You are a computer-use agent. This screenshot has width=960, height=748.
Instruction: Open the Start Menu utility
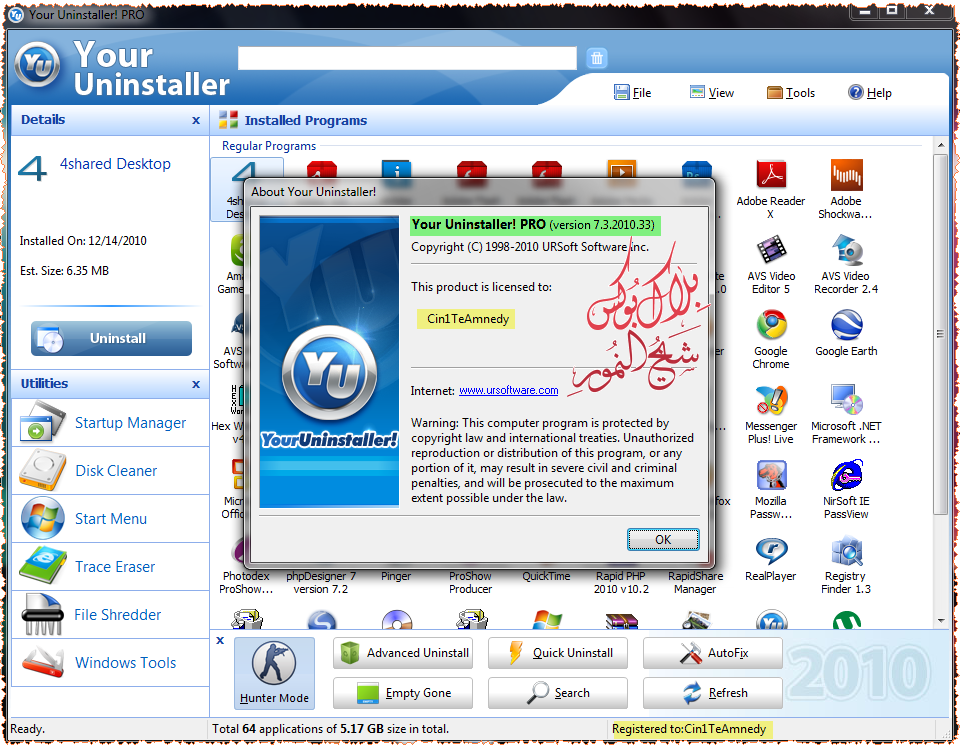pyautogui.click(x=110, y=518)
